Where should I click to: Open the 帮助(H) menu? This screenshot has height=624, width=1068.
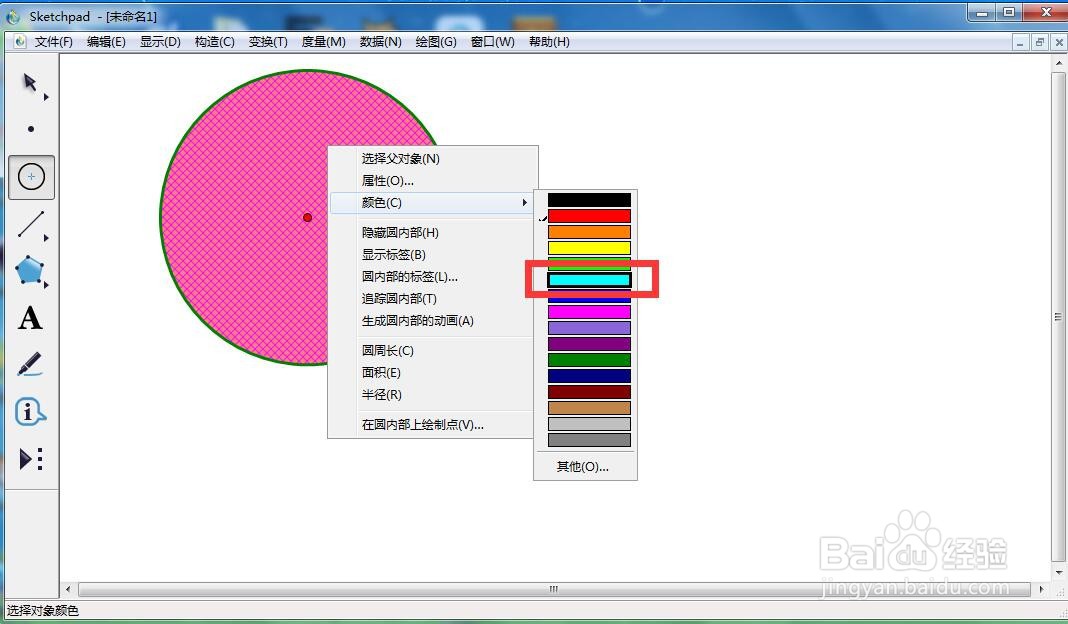coord(549,42)
